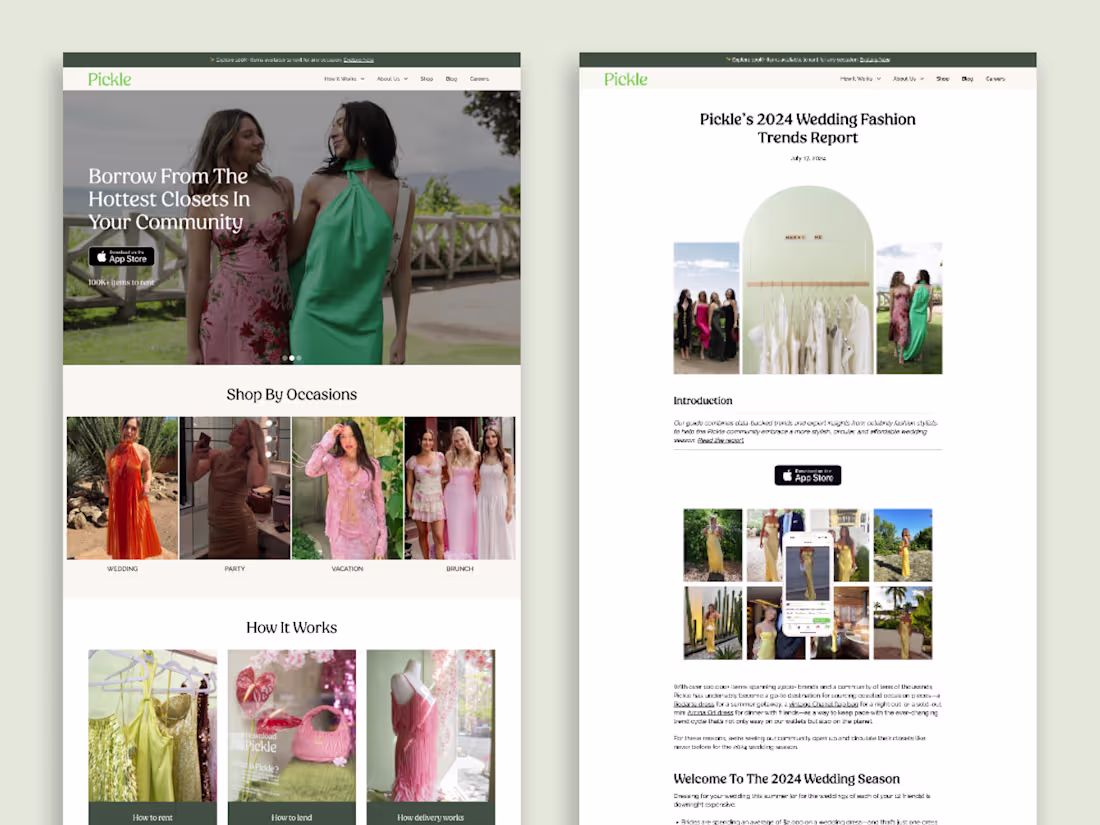The width and height of the screenshot is (1100, 825).
Task: Open the WEDDING occasion category
Action: tap(122, 488)
